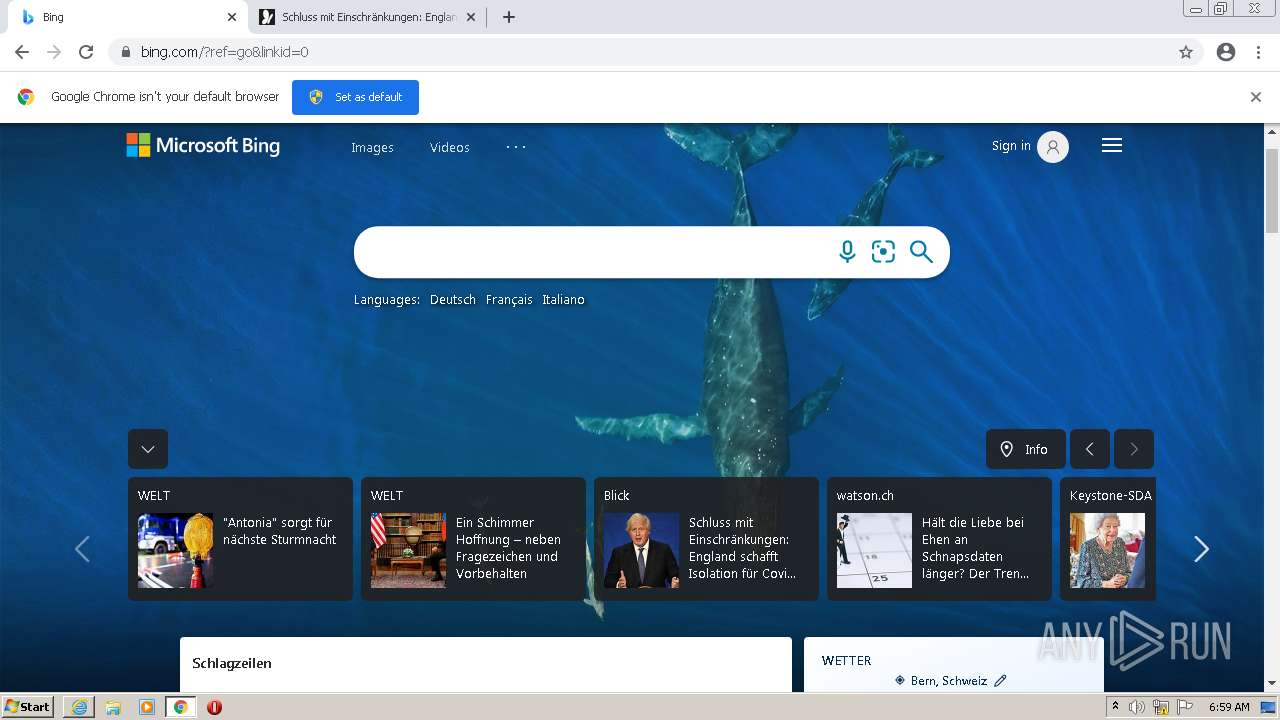The image size is (1280, 720).
Task: Show next background image
Action: pos(1134,449)
